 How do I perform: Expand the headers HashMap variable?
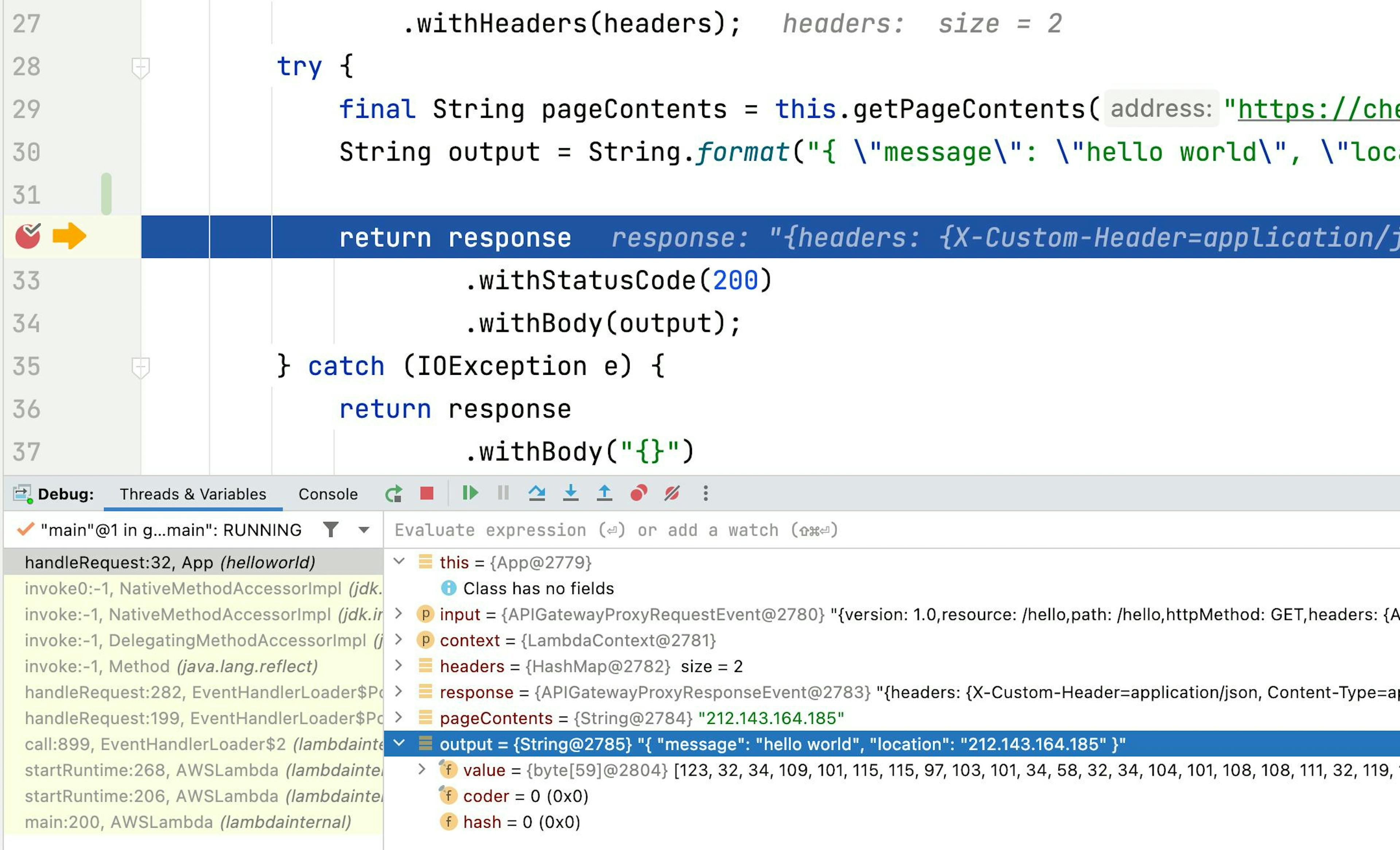[400, 665]
